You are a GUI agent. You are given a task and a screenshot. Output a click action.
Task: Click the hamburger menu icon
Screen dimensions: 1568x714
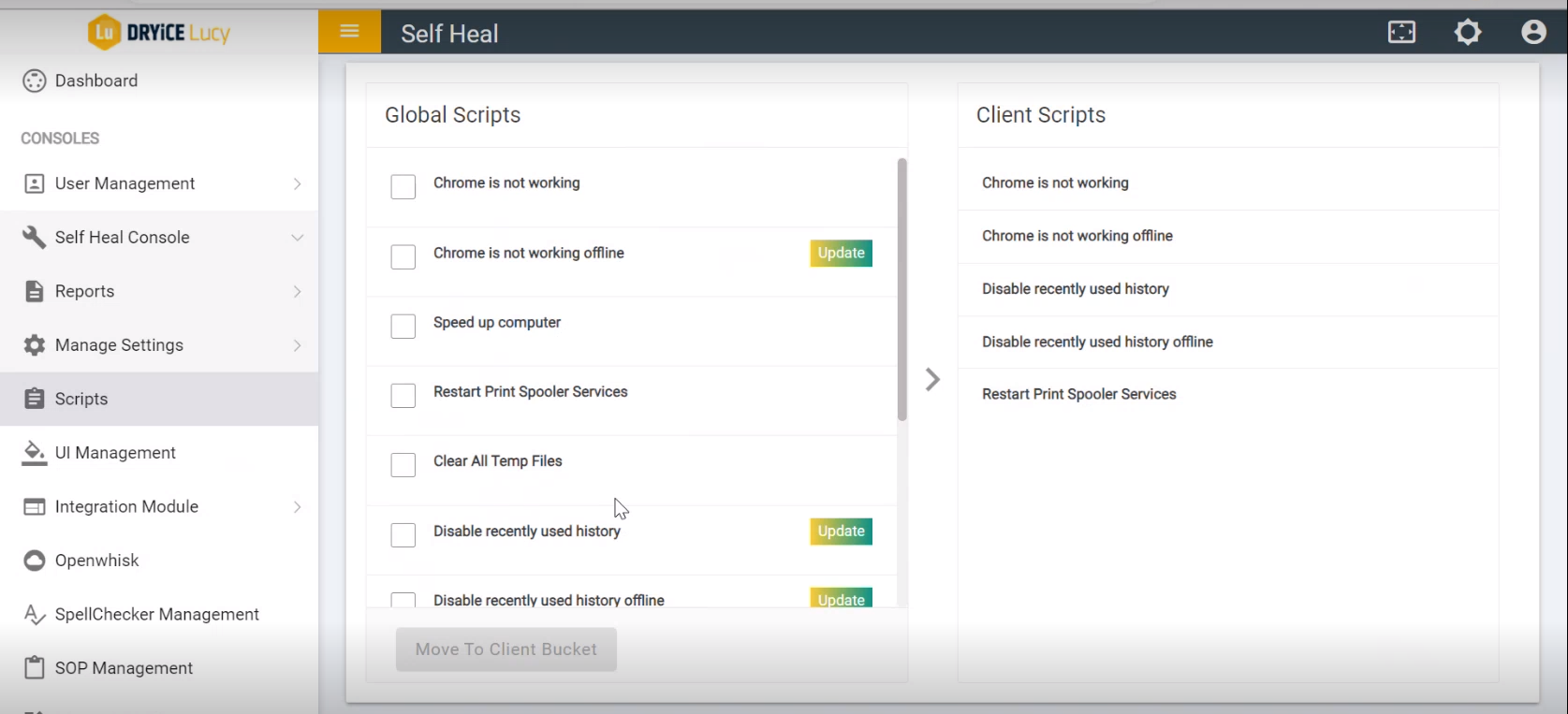pos(349,32)
